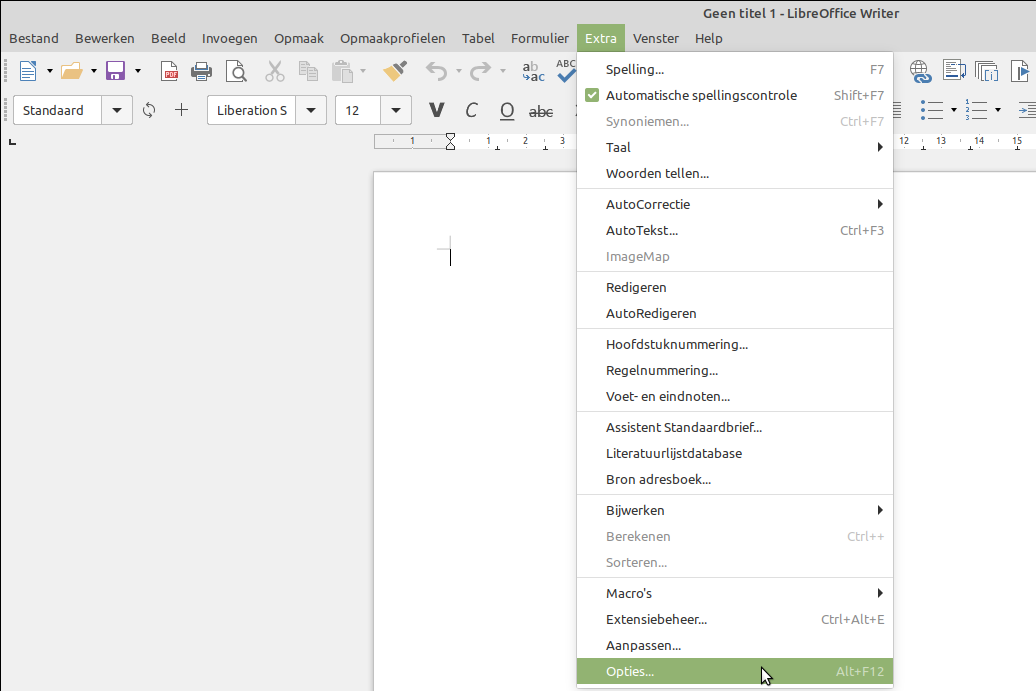Open the Opmaakprofielen menu

click(x=392, y=38)
